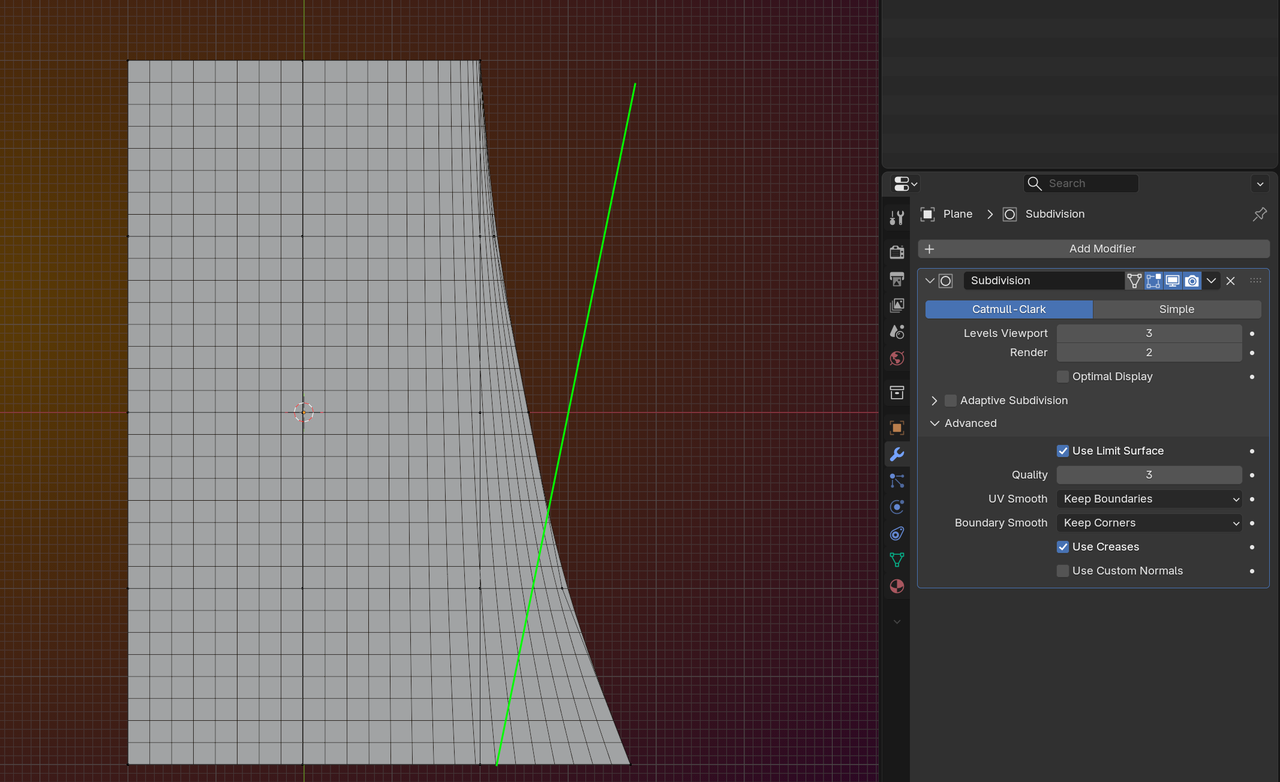Enable the Optimal Display checkbox
Viewport: 1280px width, 782px height.
coord(1063,377)
